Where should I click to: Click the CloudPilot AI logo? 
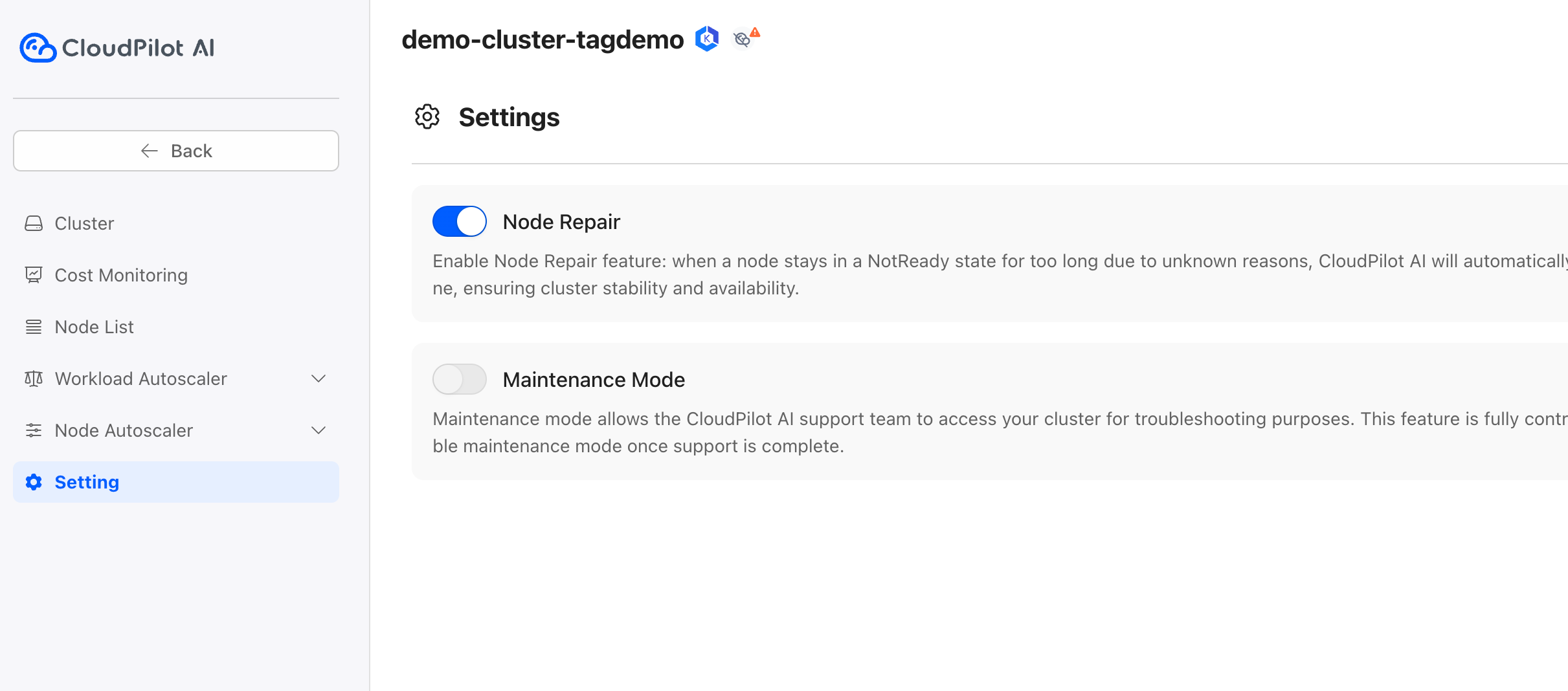[x=117, y=47]
